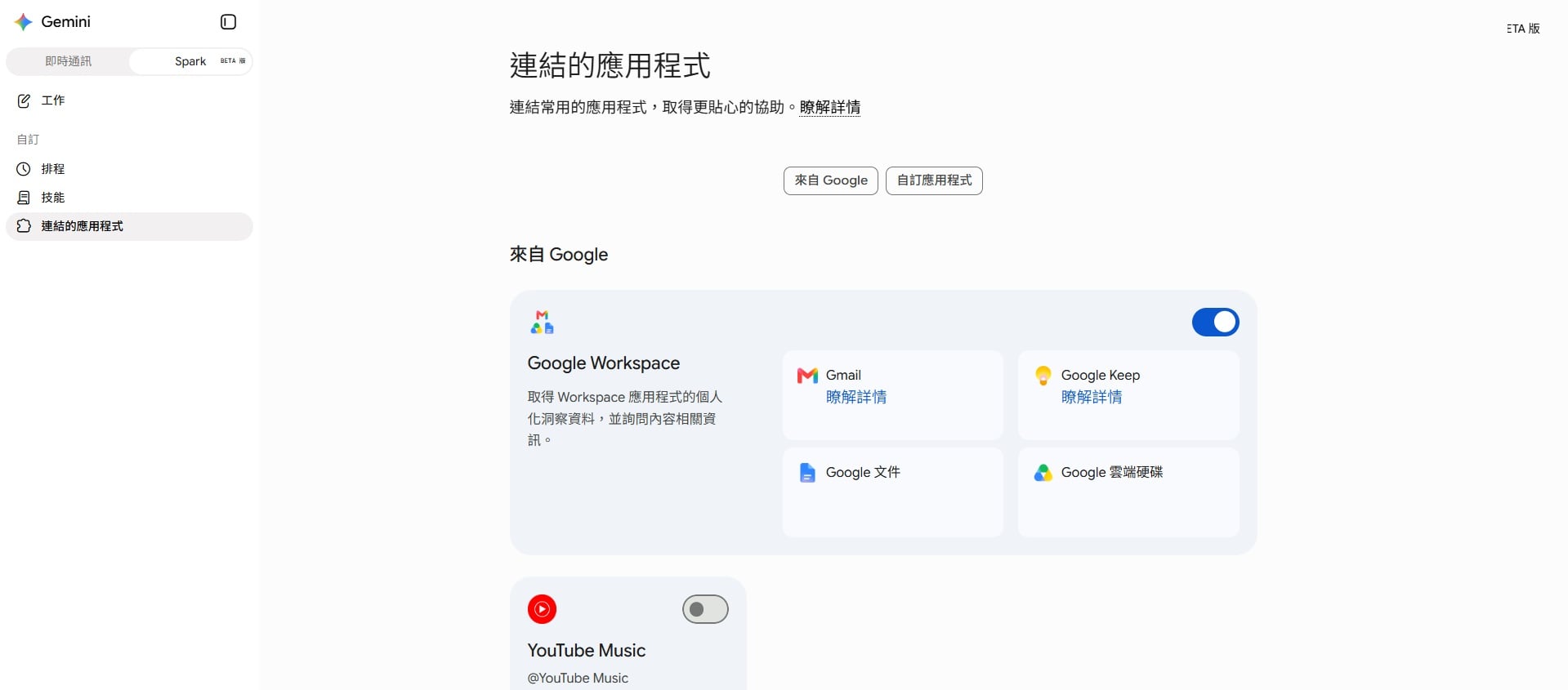1568x690 pixels.
Task: Open 排程 in the sidebar
Action: coord(129,169)
